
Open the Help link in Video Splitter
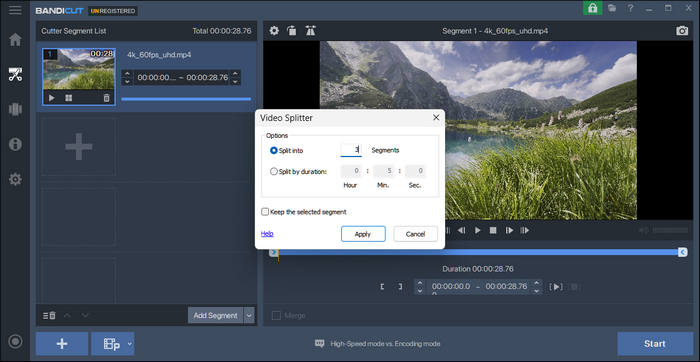(x=267, y=234)
